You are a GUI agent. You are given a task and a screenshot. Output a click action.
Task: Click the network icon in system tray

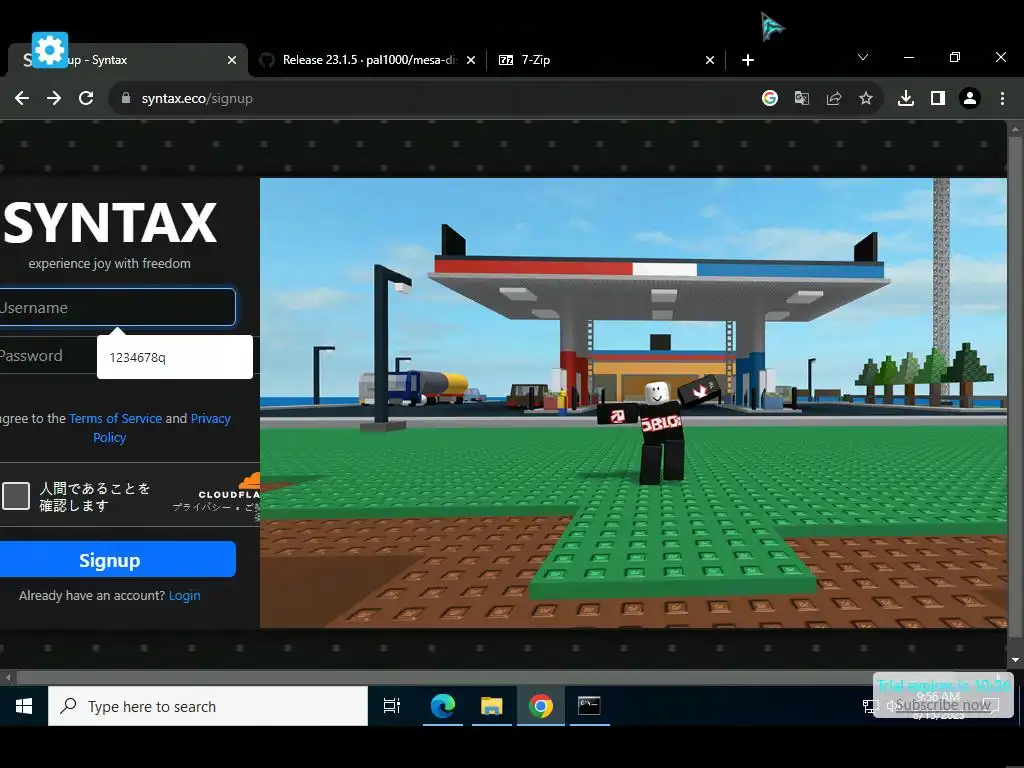871,706
